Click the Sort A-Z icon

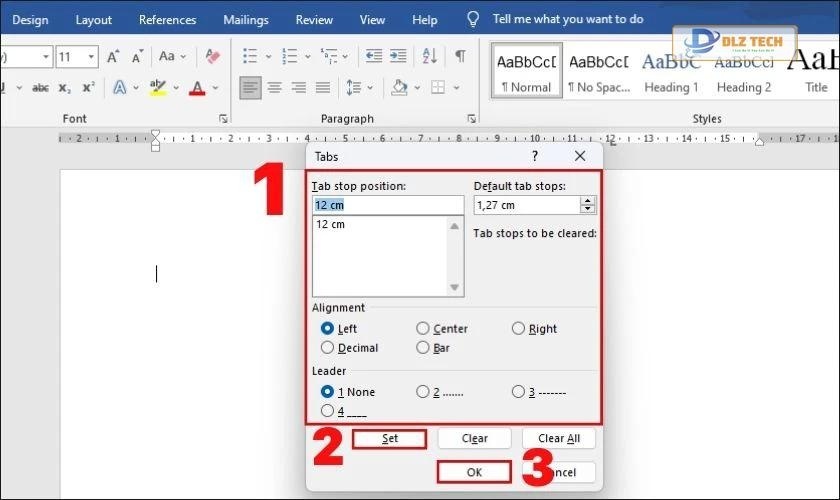[x=431, y=56]
